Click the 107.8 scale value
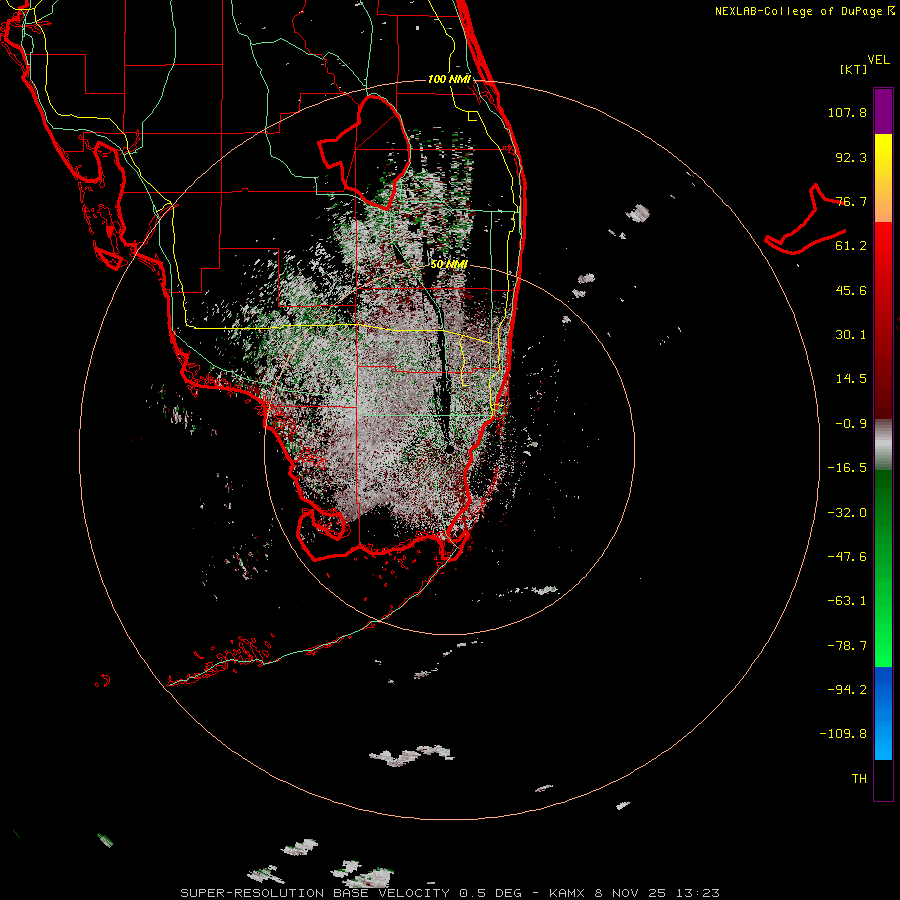The height and width of the screenshot is (900, 900). click(x=847, y=112)
